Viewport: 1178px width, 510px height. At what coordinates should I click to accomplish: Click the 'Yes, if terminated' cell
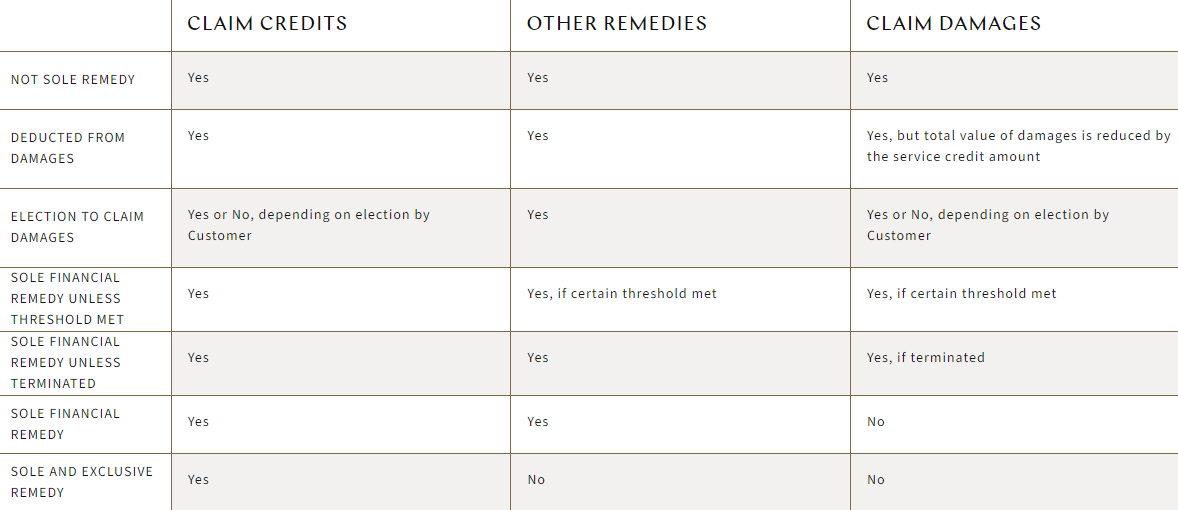925,357
